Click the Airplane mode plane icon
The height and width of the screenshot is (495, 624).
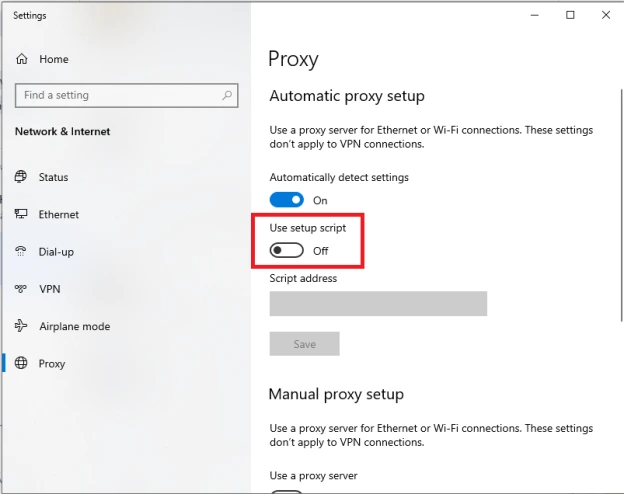click(x=21, y=326)
